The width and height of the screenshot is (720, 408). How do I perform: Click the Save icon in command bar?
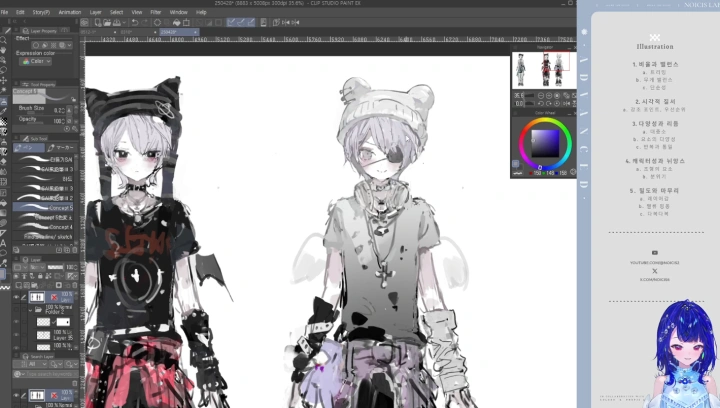(x=117, y=22)
